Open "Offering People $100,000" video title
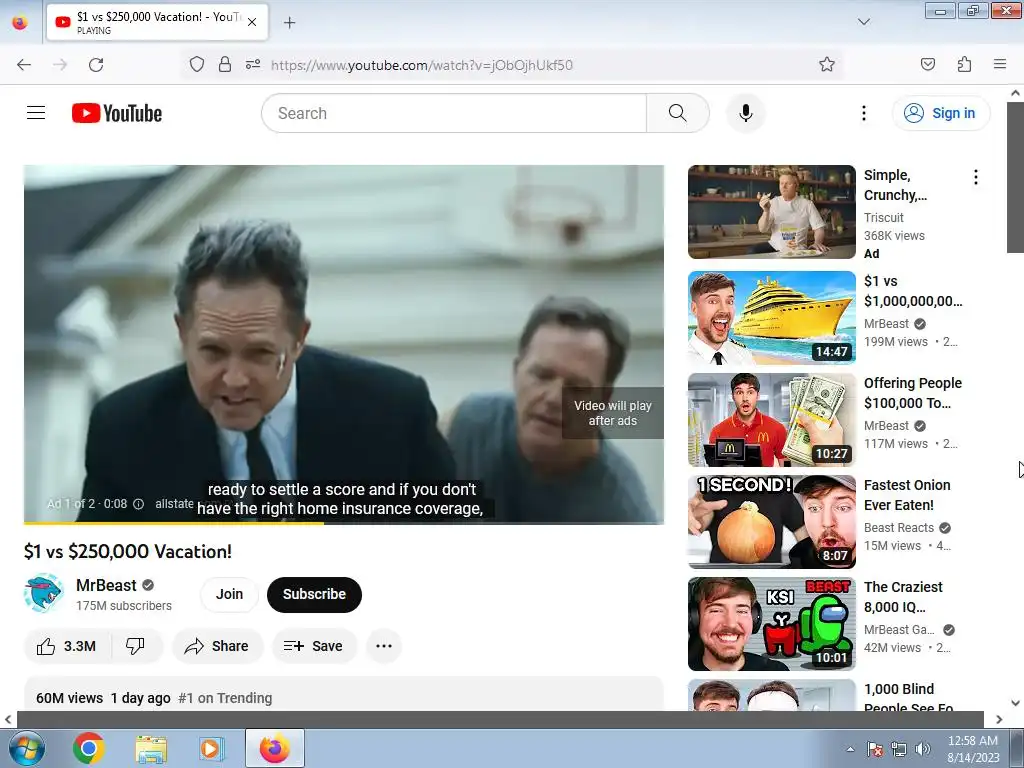 [x=912, y=393]
